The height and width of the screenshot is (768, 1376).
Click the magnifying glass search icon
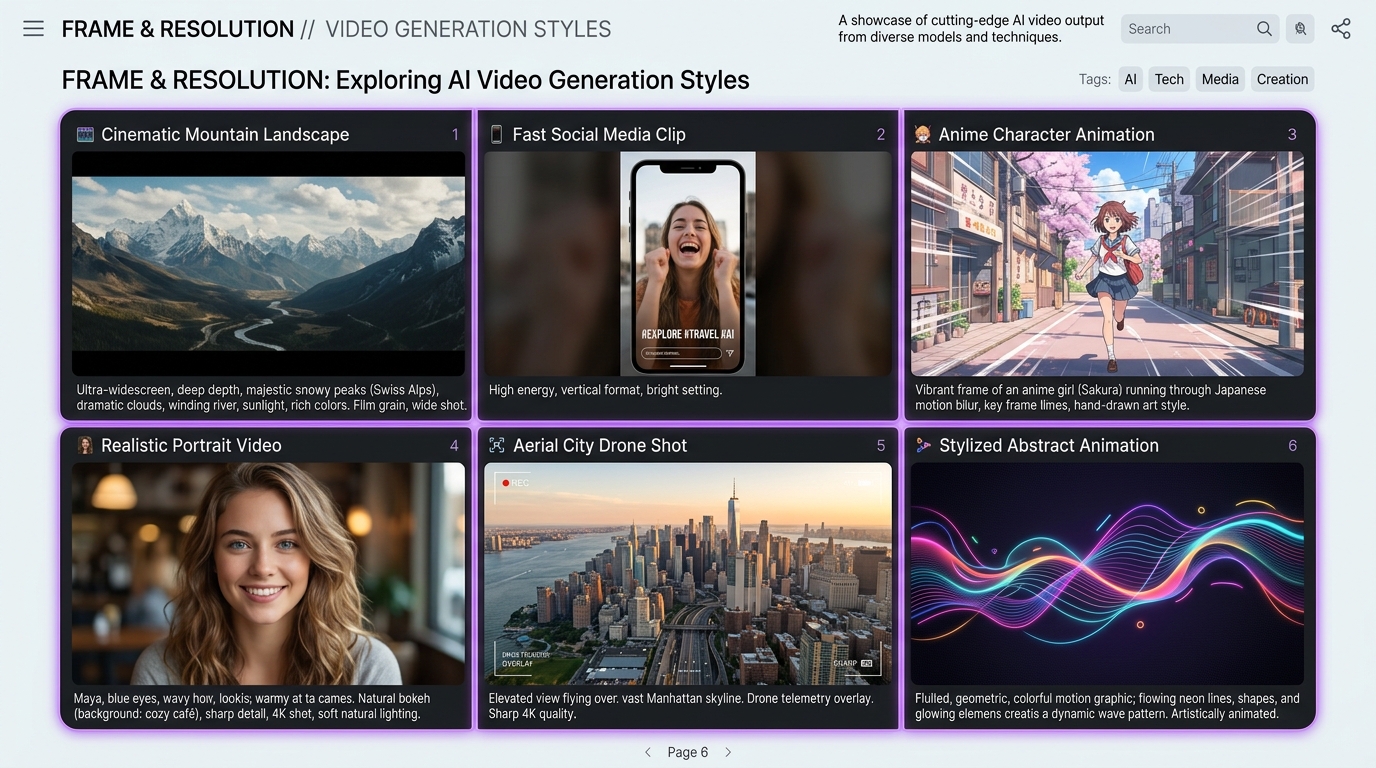coord(1264,29)
